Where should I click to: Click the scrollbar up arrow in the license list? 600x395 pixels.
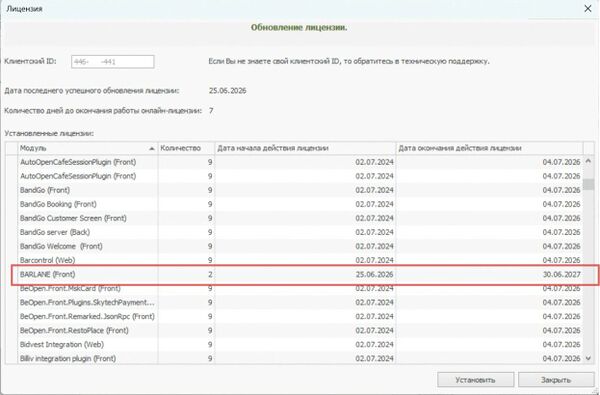click(589, 162)
